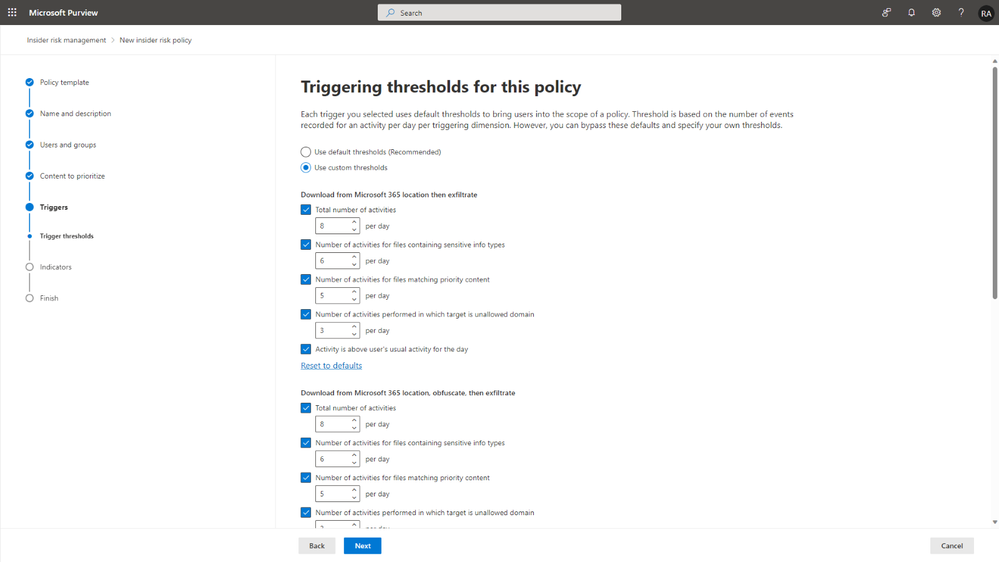This screenshot has height=562, width=999.
Task: Decrease first section's priority content value
Action: pyautogui.click(x=354, y=299)
